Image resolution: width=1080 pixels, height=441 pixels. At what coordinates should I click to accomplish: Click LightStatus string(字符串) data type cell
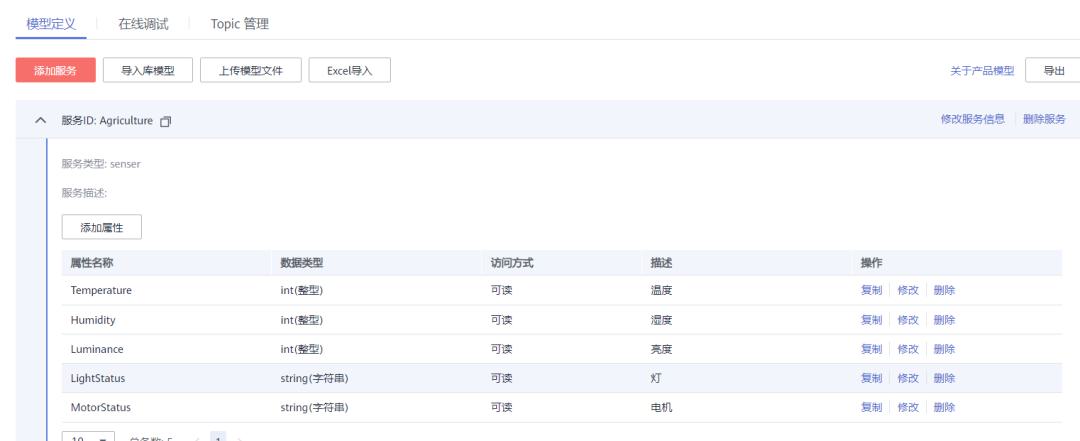click(314, 378)
